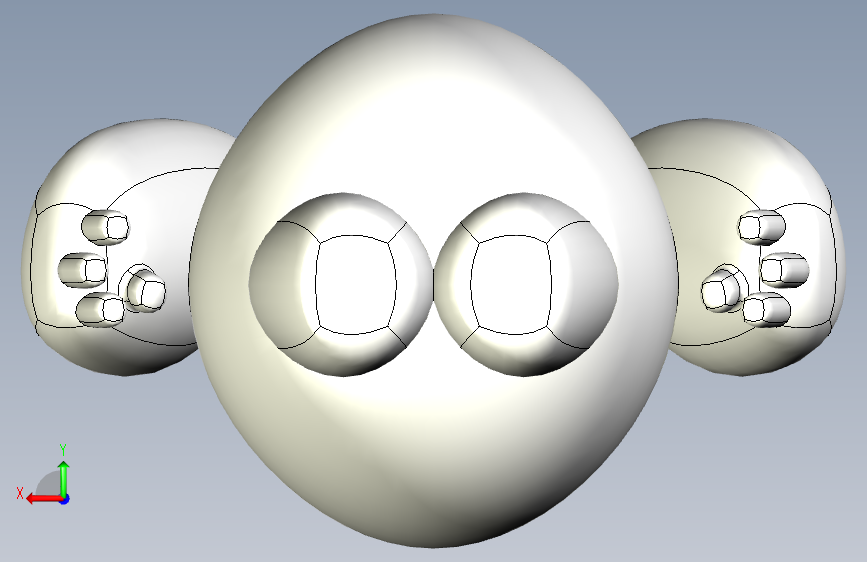Pick the square face on the left dome
The image size is (867, 562).
click(356, 284)
